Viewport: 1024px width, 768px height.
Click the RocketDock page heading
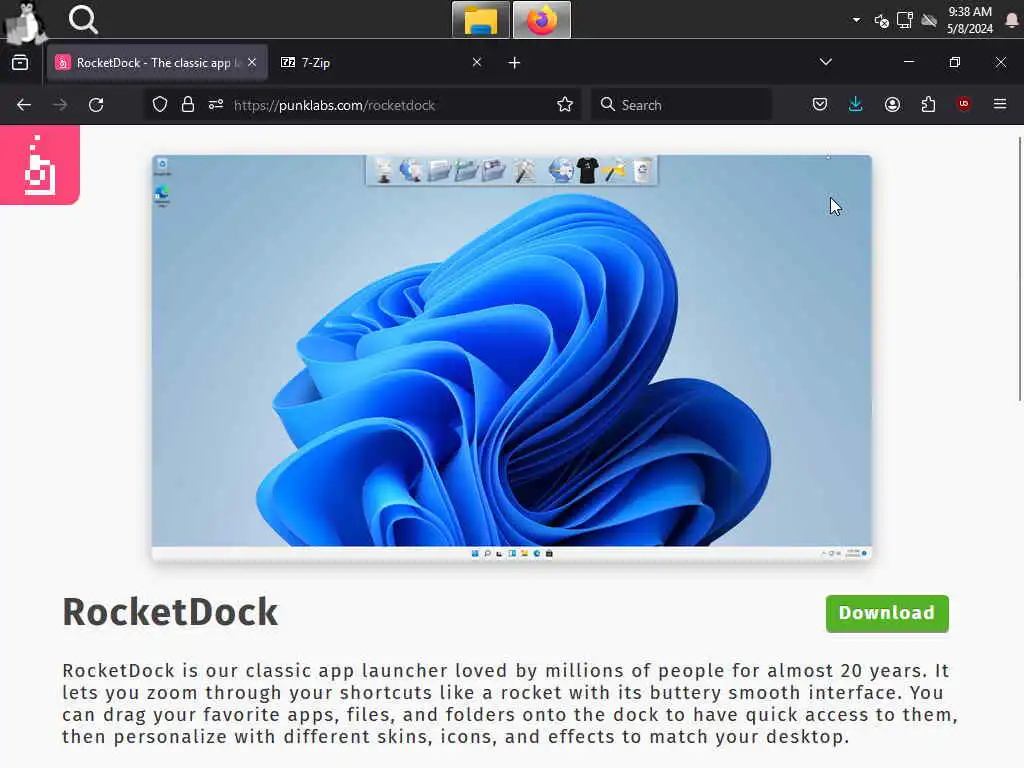(x=170, y=613)
